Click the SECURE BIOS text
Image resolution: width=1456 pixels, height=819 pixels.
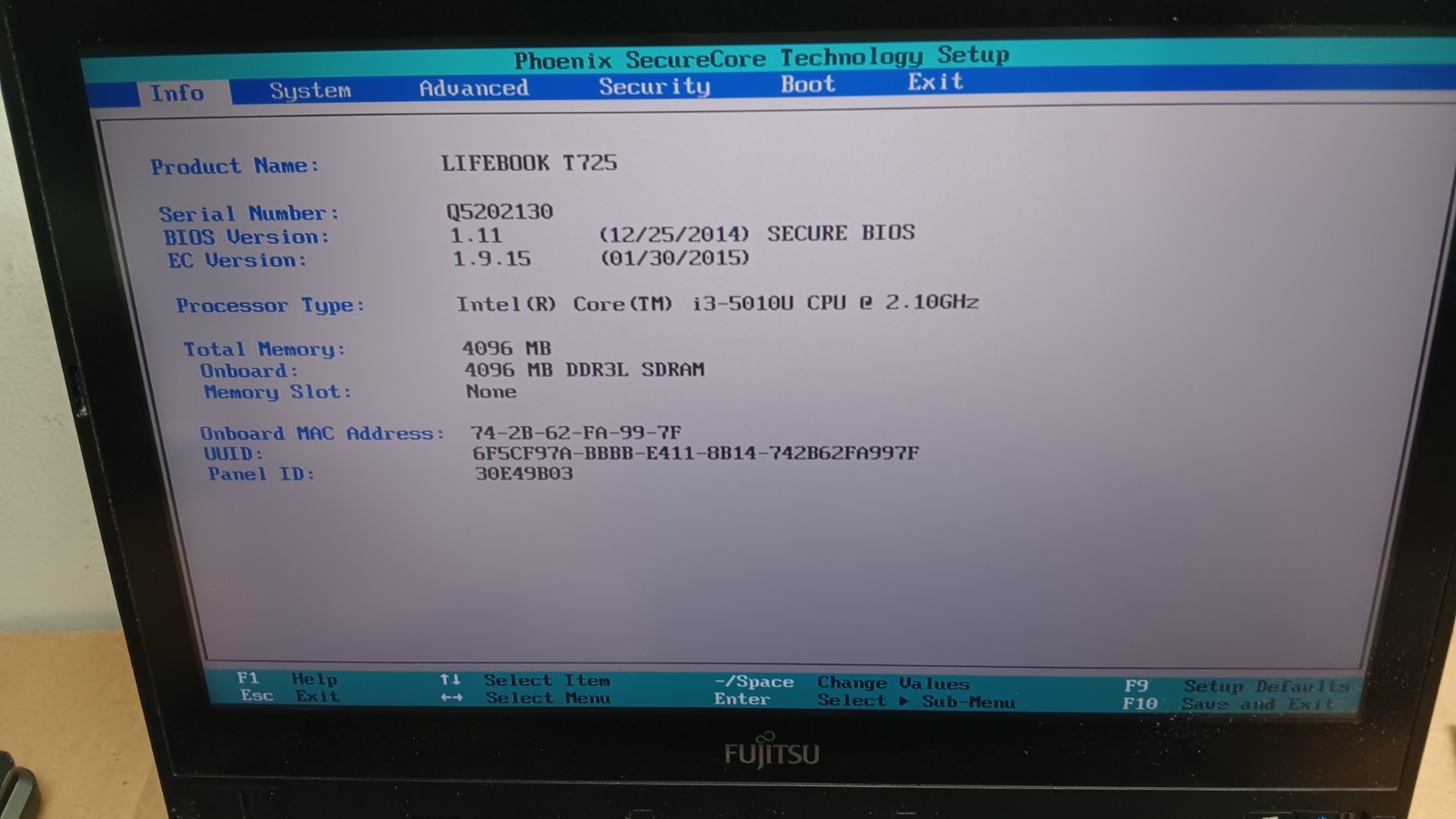click(x=841, y=233)
